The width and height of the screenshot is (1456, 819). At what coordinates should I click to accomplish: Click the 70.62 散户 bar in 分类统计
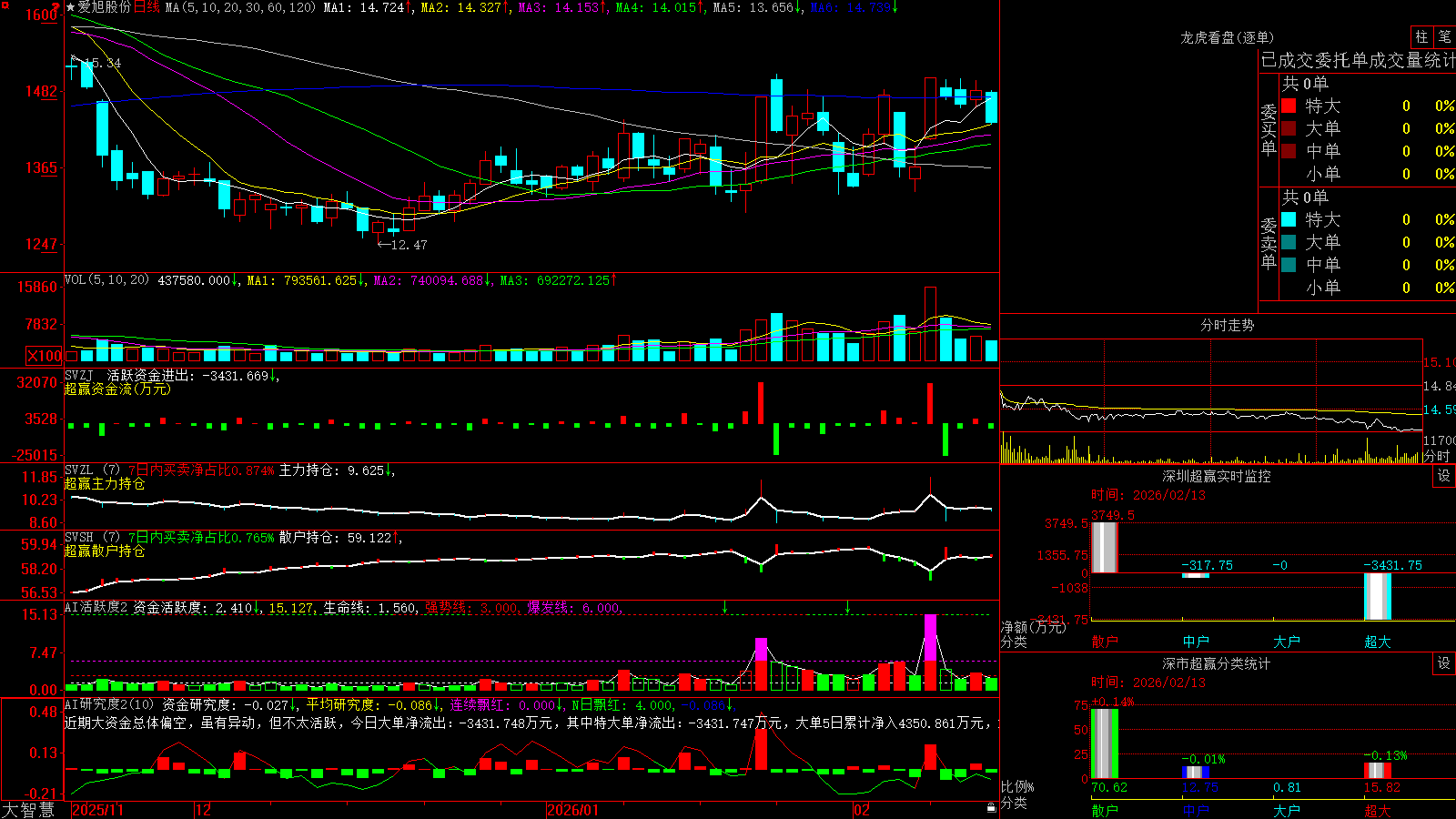[1104, 743]
